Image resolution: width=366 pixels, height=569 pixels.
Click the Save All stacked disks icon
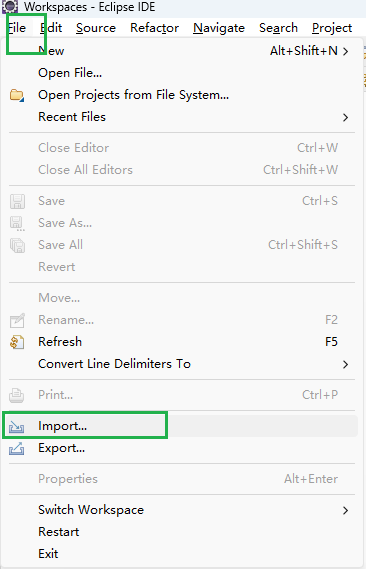pos(17,246)
